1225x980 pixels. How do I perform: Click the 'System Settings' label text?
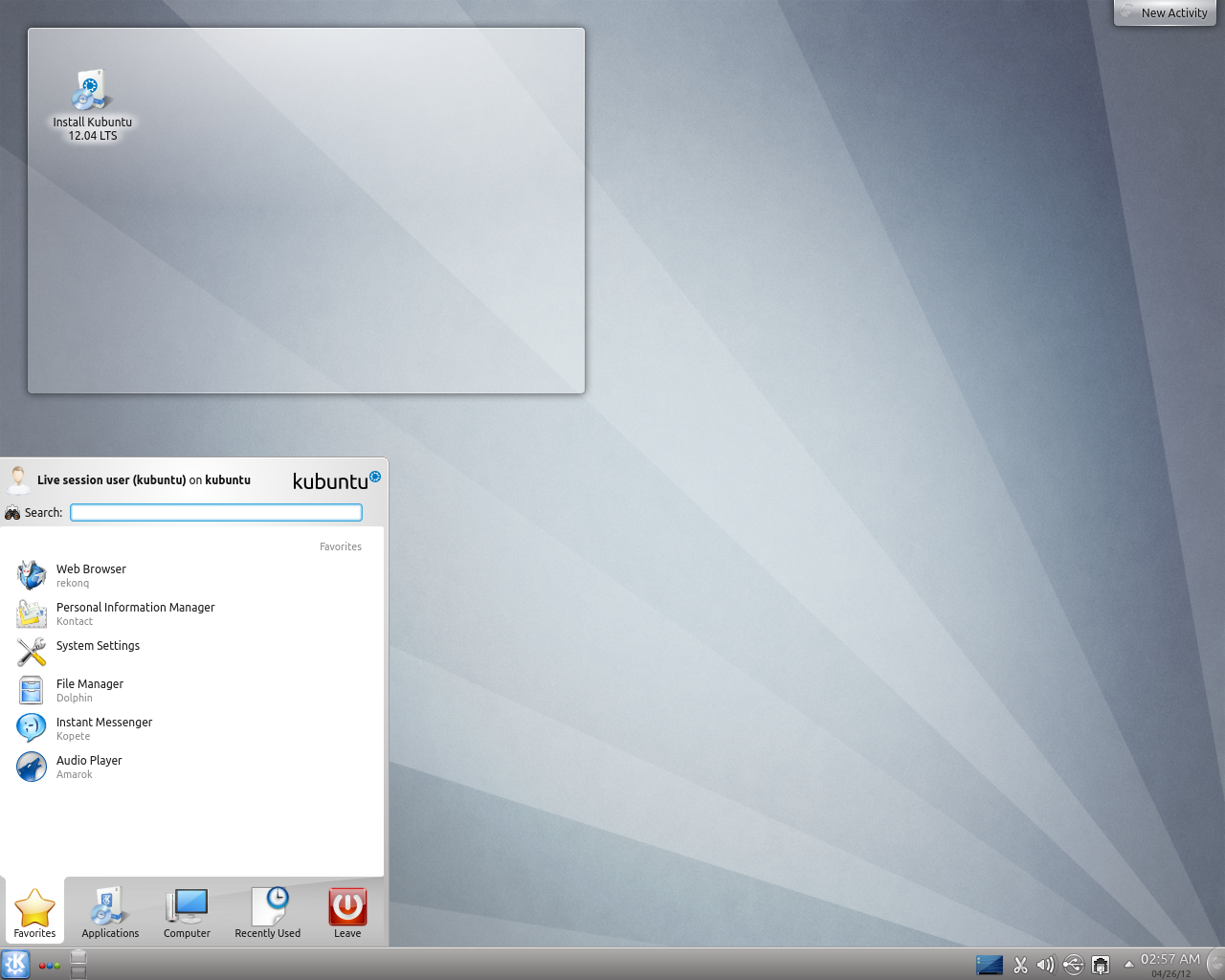tap(98, 646)
